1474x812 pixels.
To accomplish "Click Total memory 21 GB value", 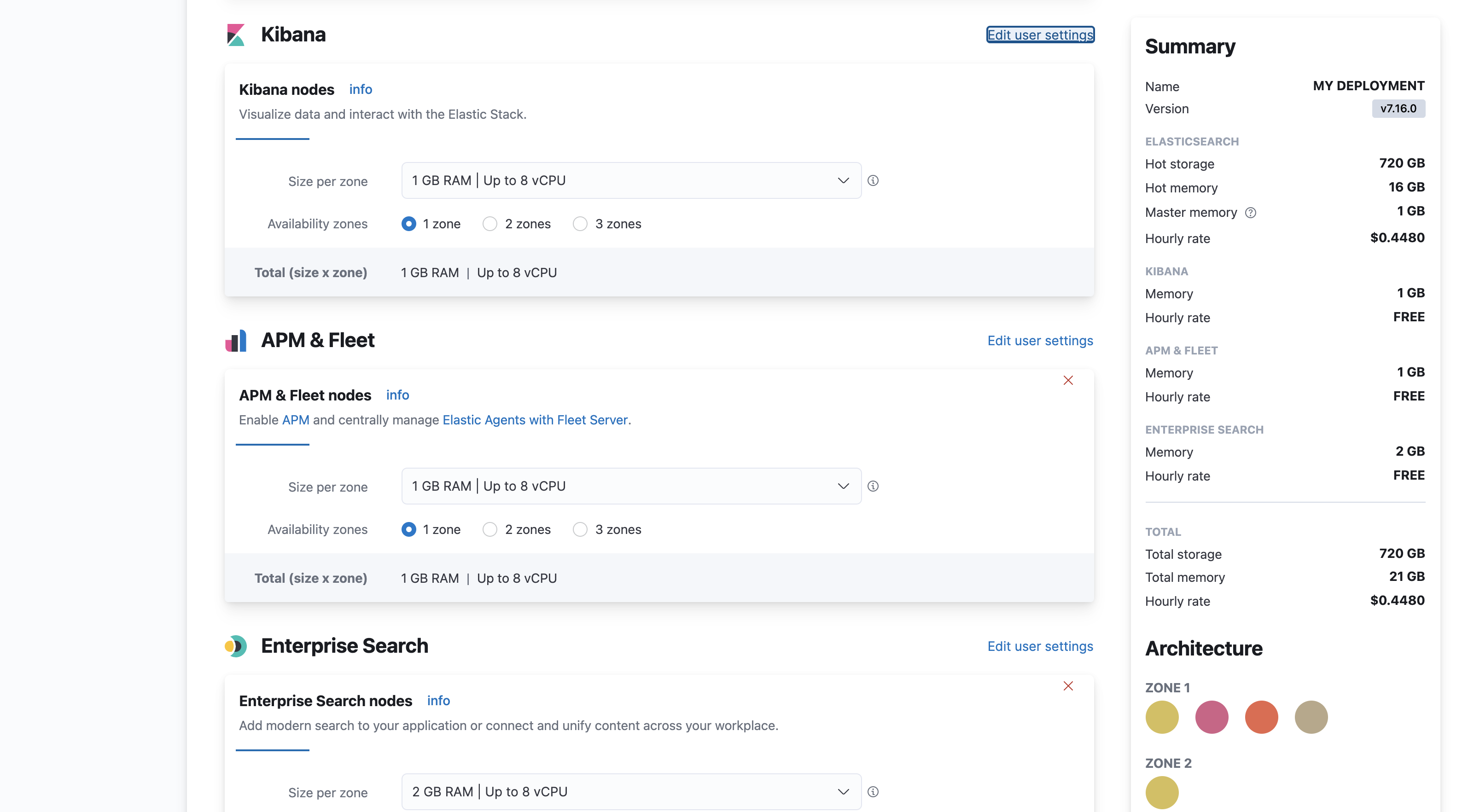I will 1406,576.
